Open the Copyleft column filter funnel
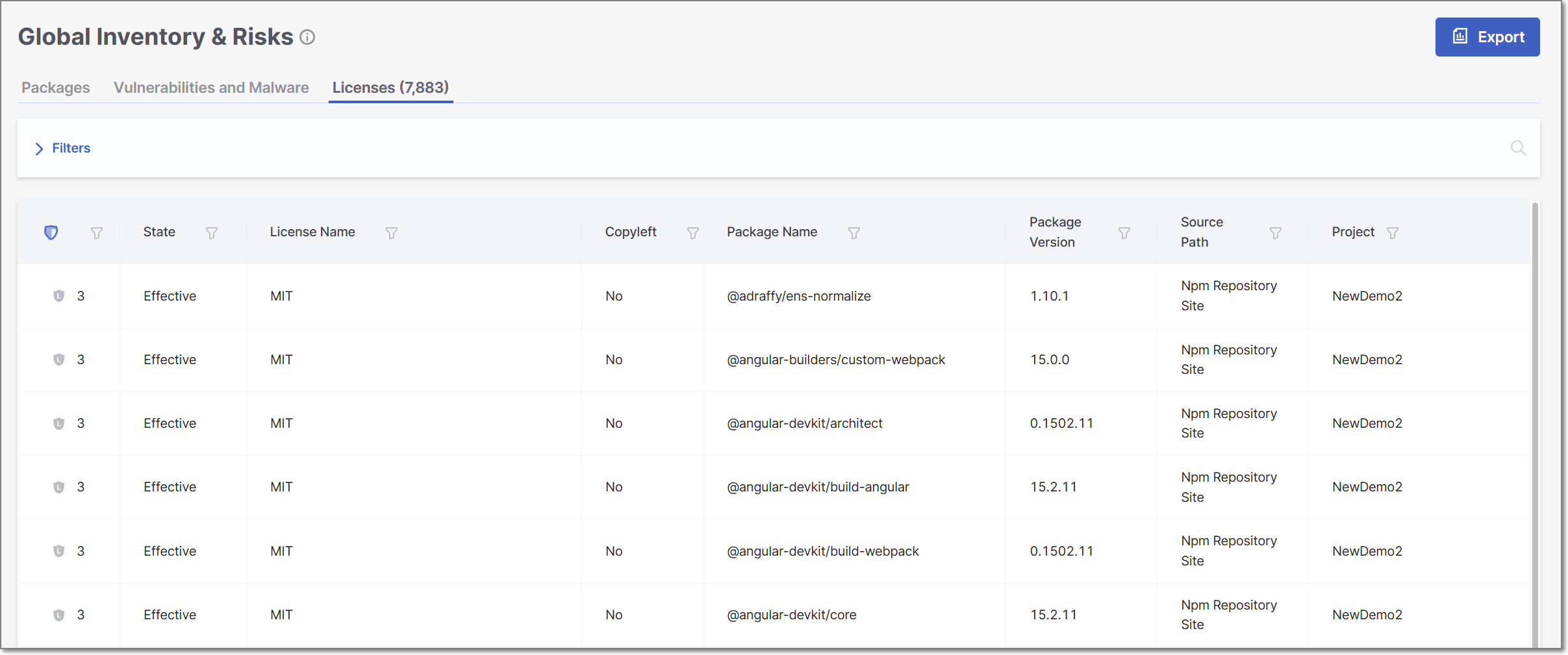The height and width of the screenshot is (655, 1568). coord(693,233)
